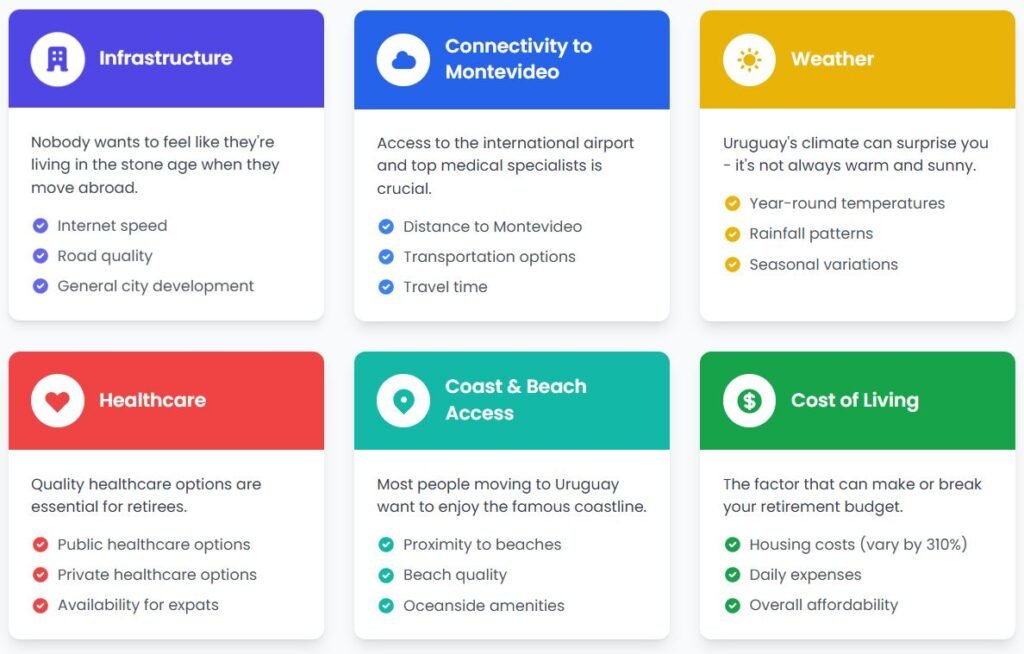
Task: Click the checkmark next to Travel time
Action: coord(387,287)
